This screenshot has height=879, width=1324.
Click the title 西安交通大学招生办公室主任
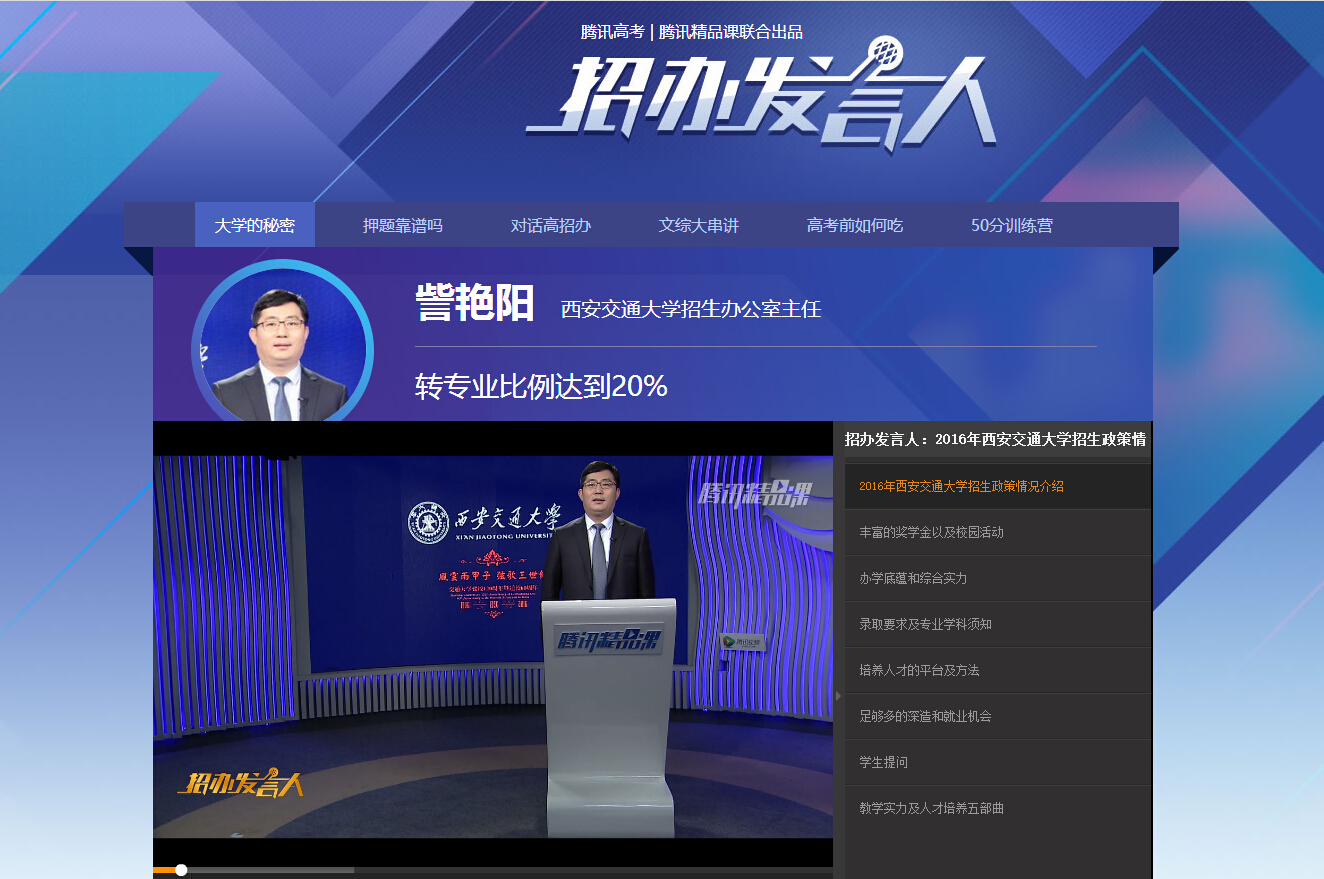point(691,309)
